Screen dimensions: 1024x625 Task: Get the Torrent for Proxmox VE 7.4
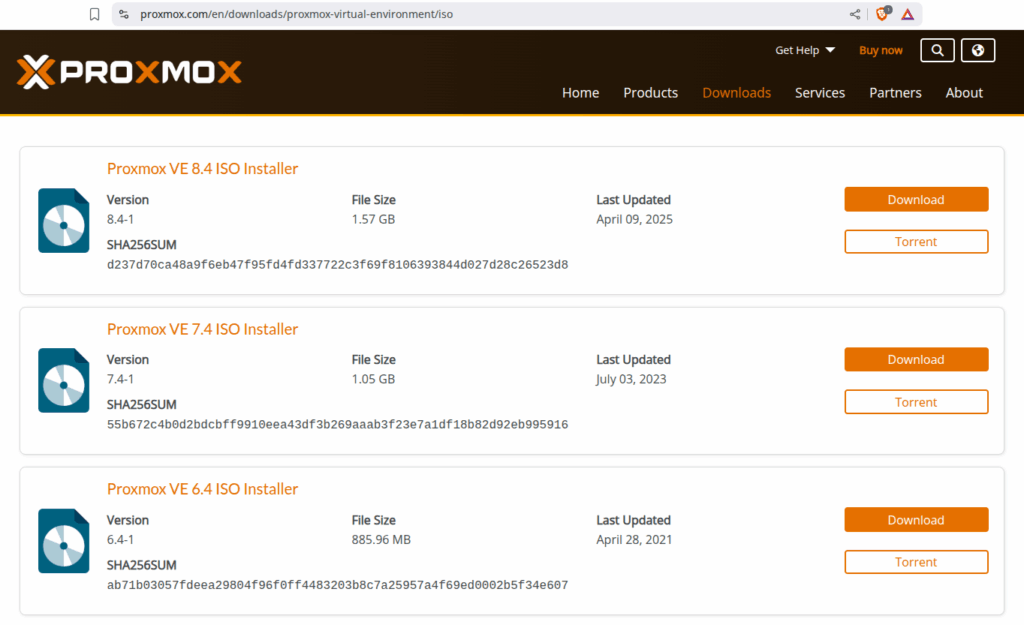pyautogui.click(x=916, y=402)
